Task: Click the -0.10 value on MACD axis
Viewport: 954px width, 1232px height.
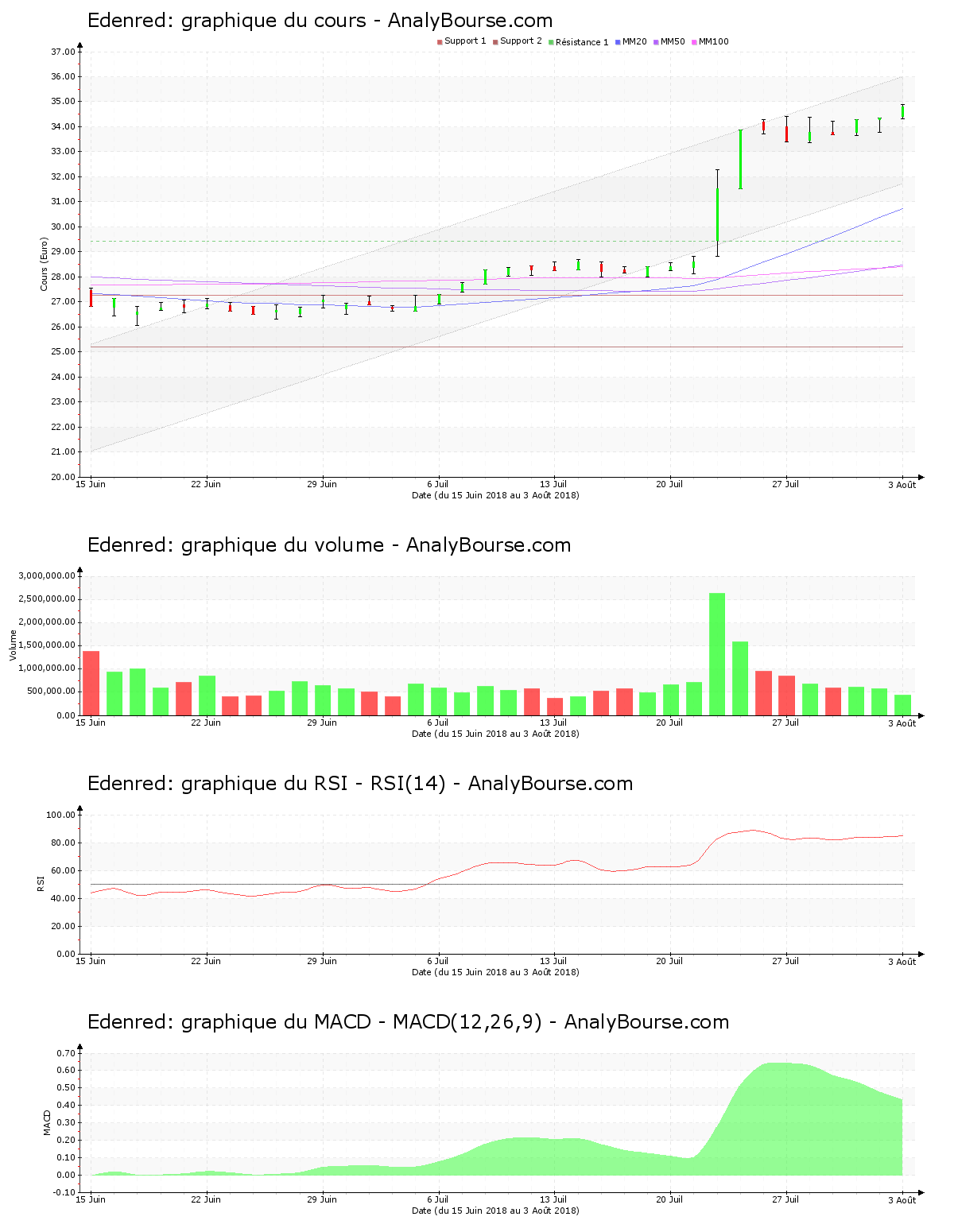Action: (x=64, y=1192)
